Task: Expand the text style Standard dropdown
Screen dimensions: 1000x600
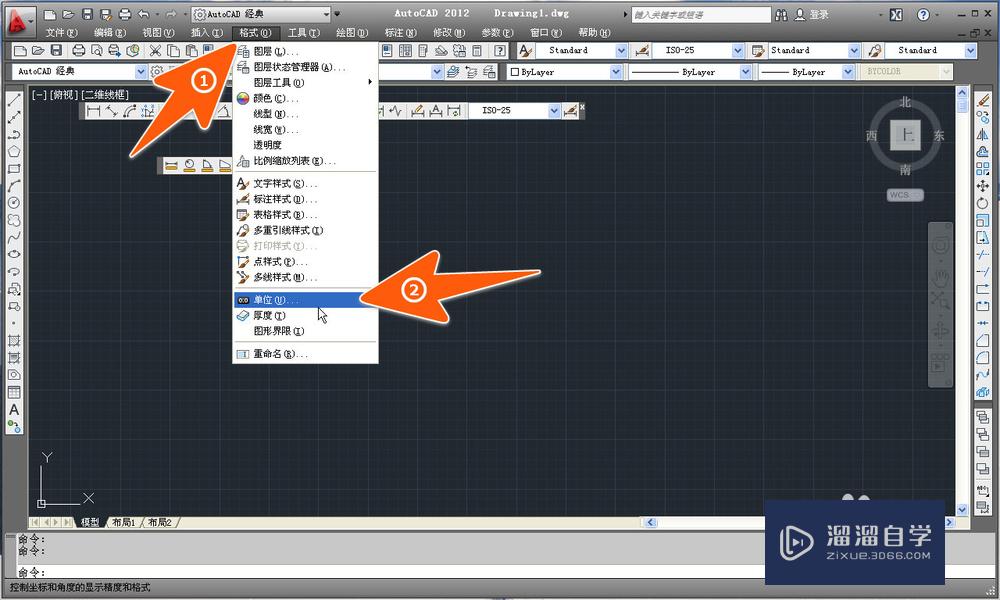Action: [621, 50]
